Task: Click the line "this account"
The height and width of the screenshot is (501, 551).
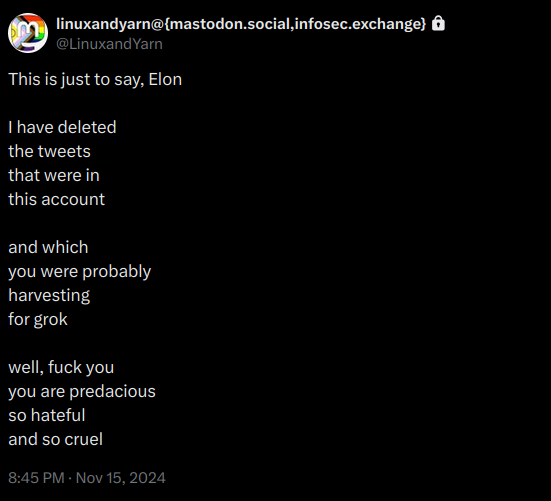Action: 57,200
